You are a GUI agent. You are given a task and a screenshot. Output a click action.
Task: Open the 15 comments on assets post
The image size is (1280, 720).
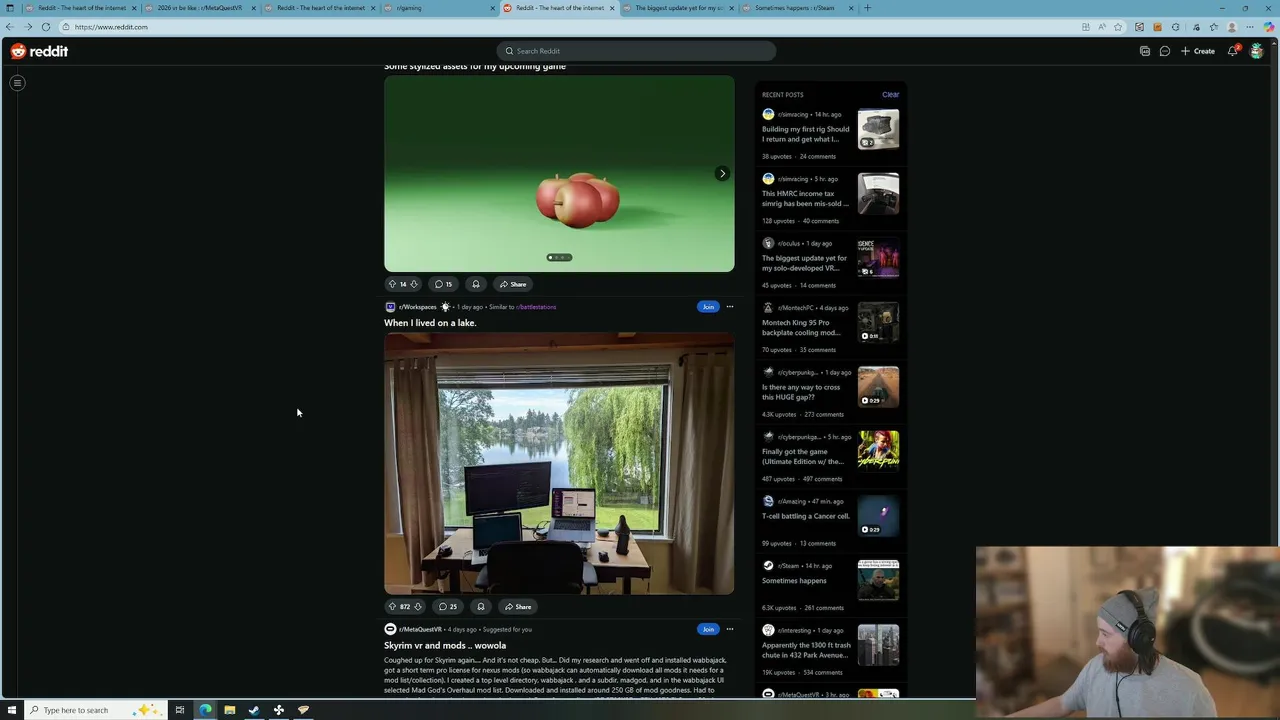(443, 284)
